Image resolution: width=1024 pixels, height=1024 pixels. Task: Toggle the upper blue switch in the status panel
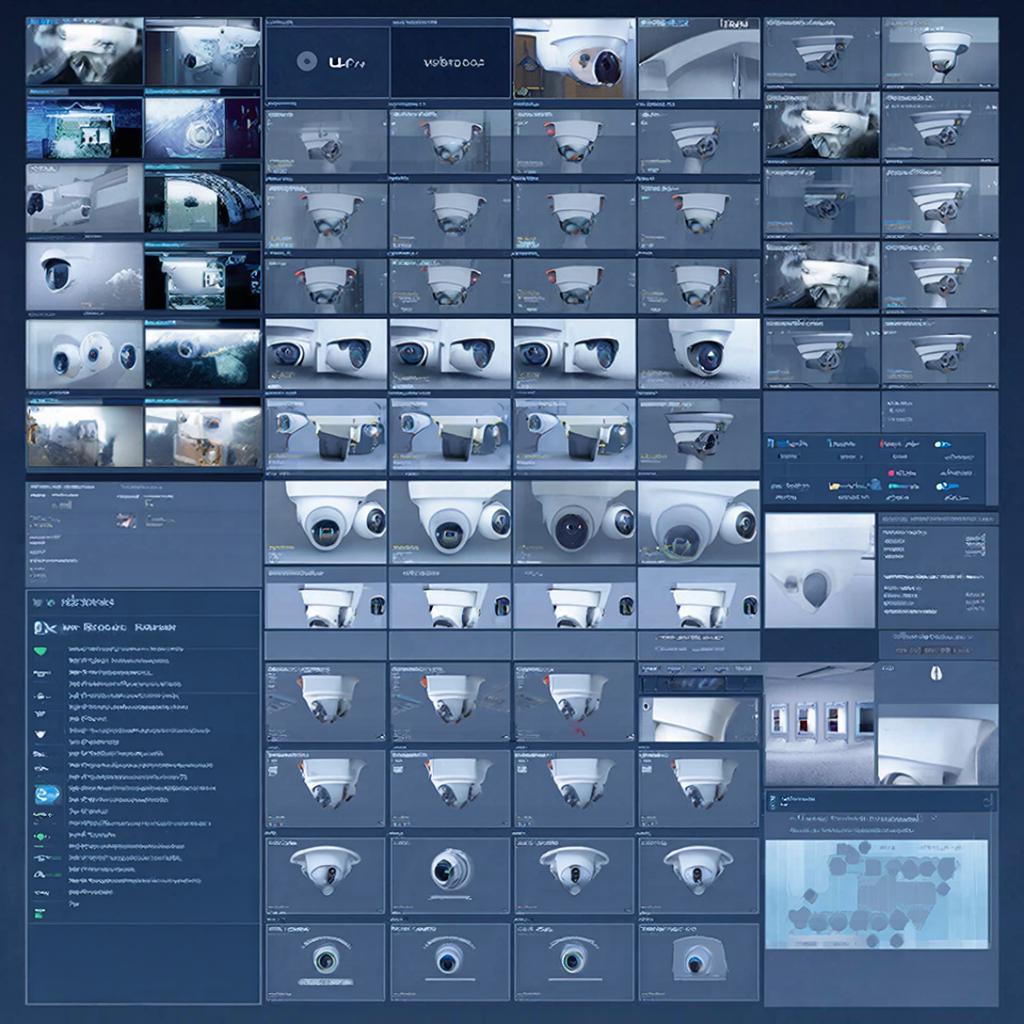(x=942, y=444)
